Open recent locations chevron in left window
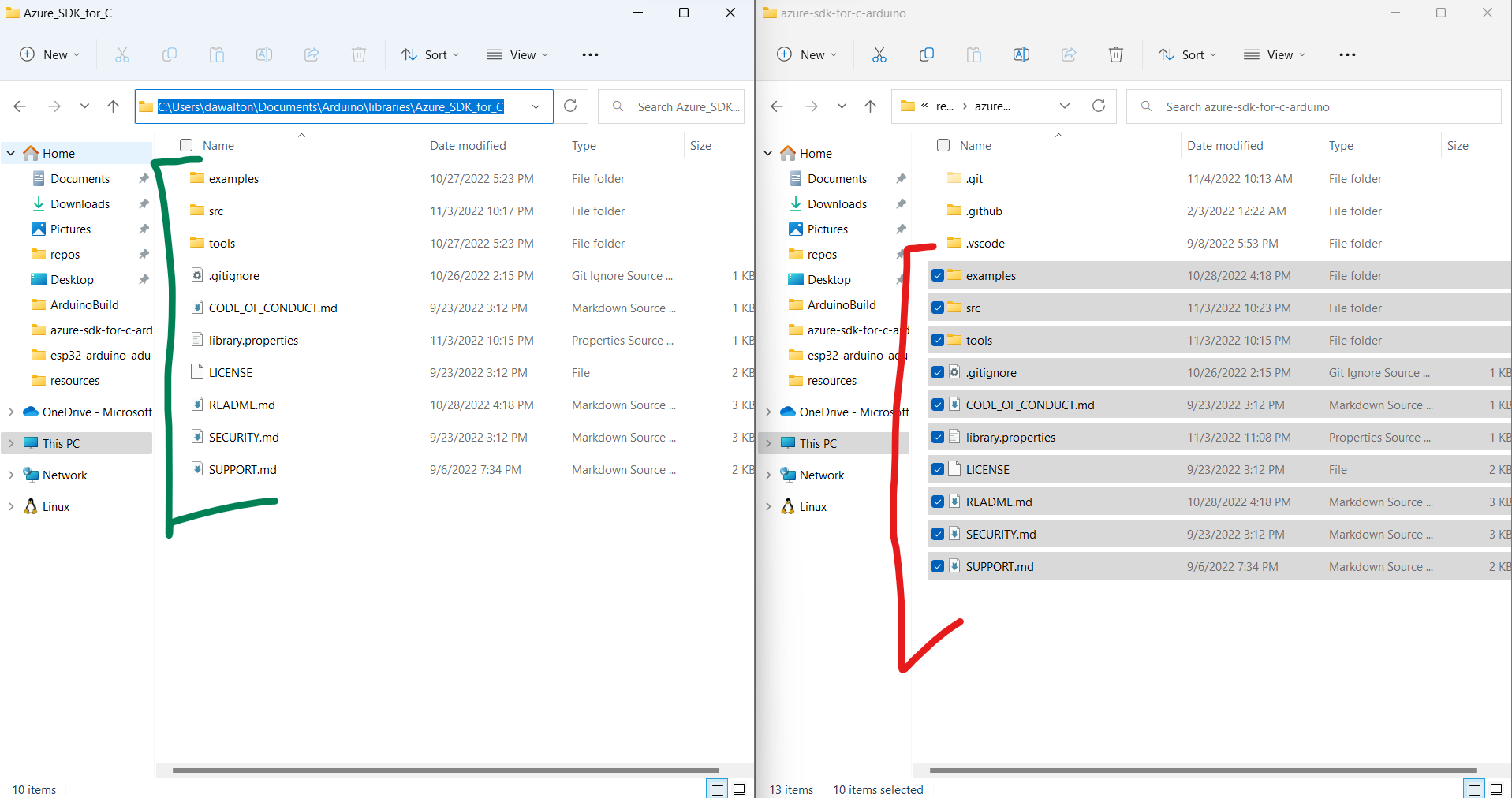 (84, 106)
